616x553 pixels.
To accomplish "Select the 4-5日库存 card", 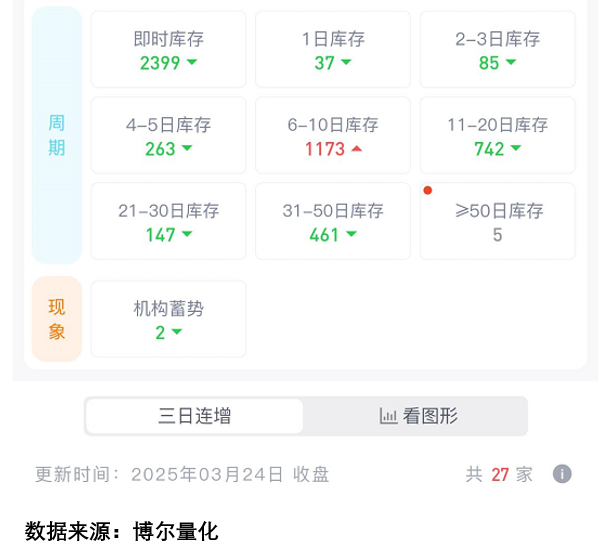I will [169, 136].
